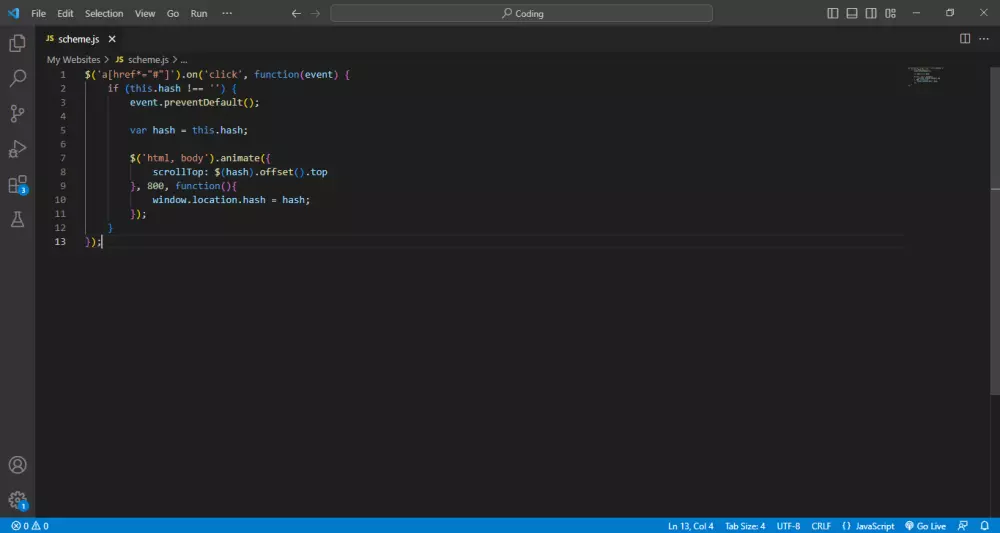Open the Go menu
Screen dimensions: 1000x533
tap(173, 13)
